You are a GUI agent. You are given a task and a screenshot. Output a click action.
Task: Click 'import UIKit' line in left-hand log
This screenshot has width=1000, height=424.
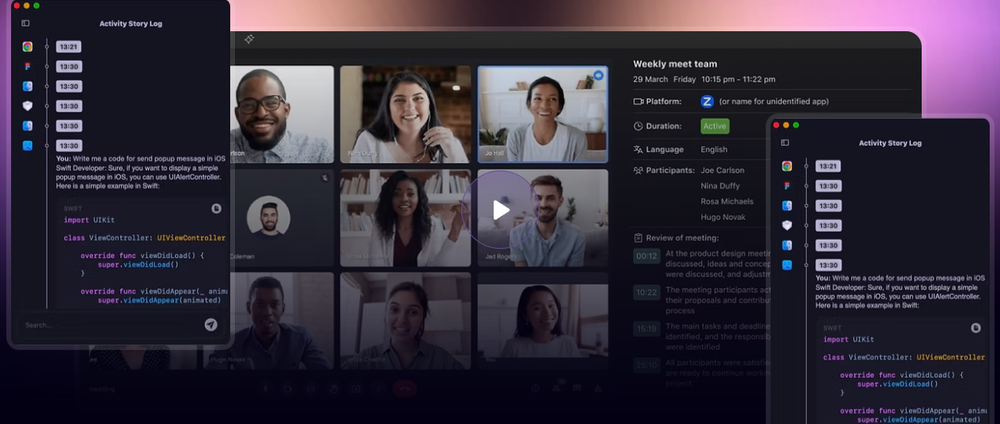click(89, 220)
